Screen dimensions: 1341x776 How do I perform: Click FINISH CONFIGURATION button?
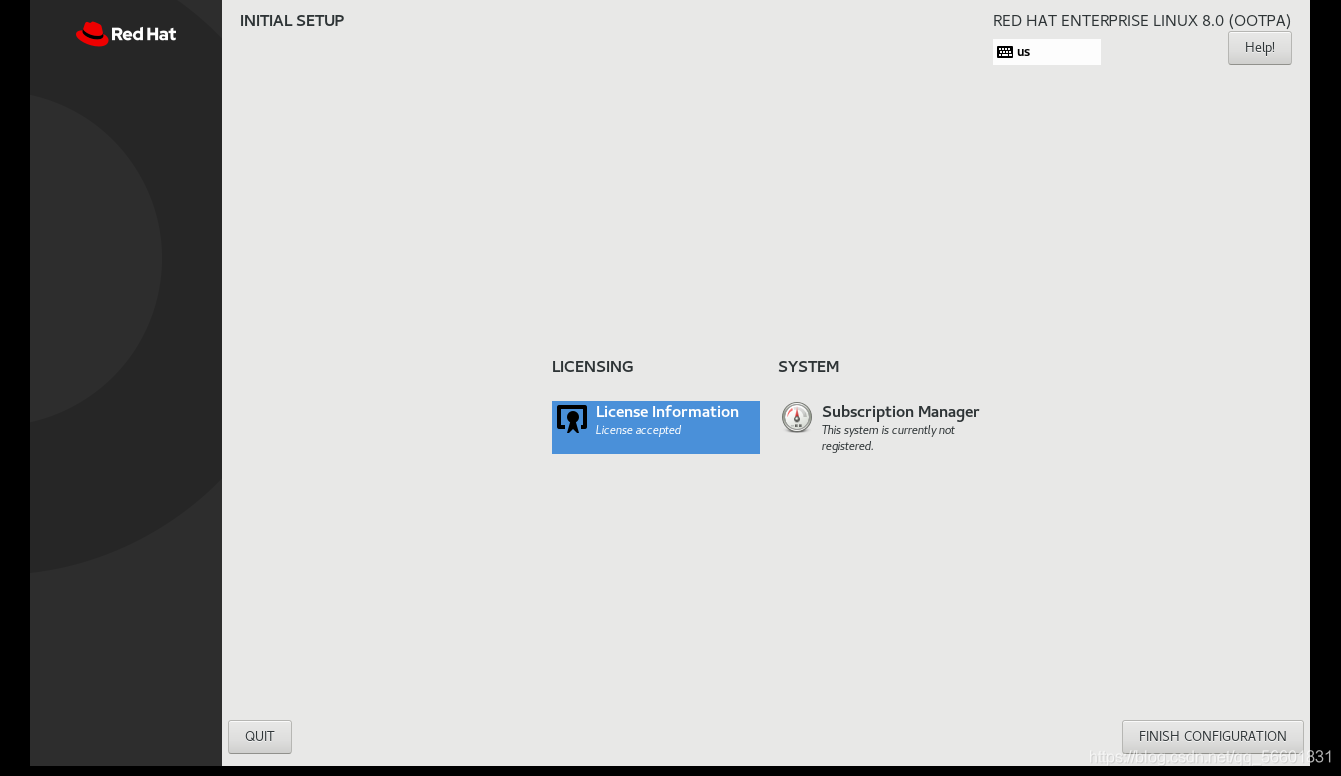tap(1213, 737)
